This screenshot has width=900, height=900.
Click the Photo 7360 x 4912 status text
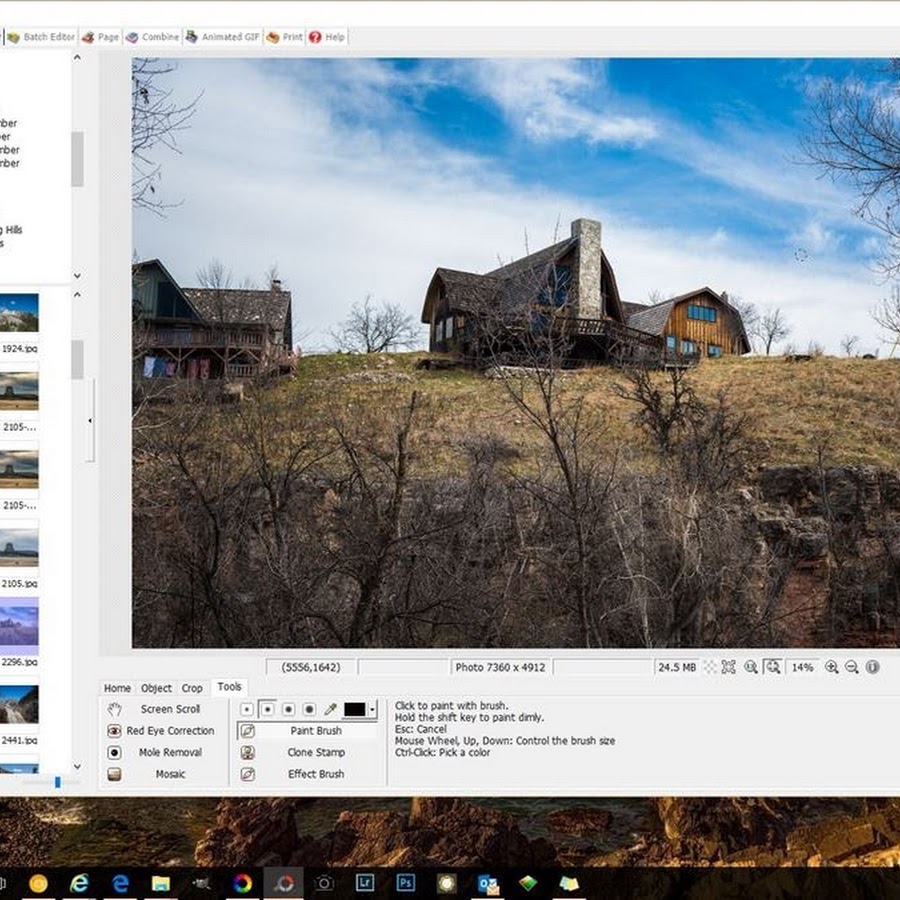500,668
